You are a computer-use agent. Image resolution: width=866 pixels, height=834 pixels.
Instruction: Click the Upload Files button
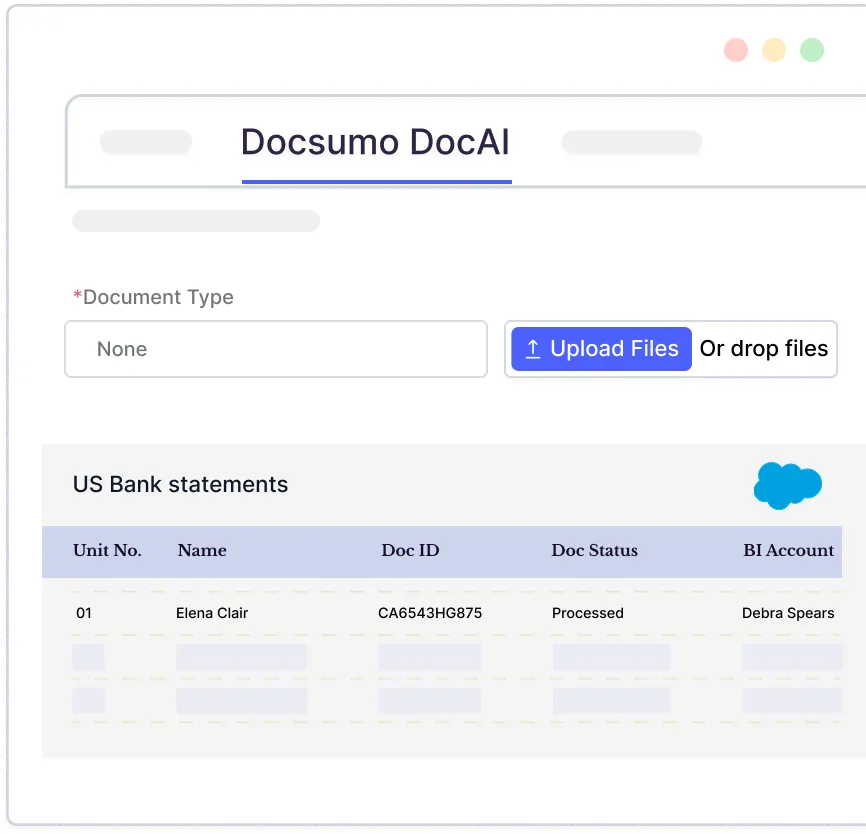coord(601,349)
